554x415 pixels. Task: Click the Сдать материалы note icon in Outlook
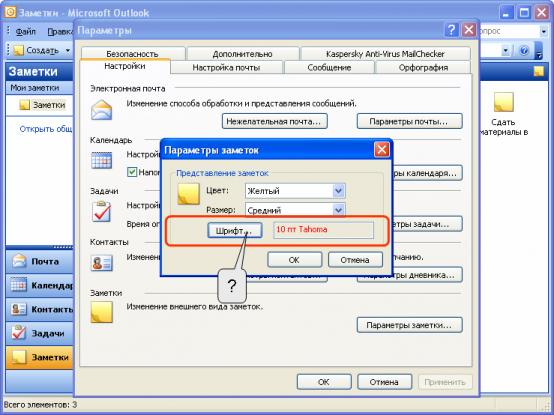click(x=503, y=102)
